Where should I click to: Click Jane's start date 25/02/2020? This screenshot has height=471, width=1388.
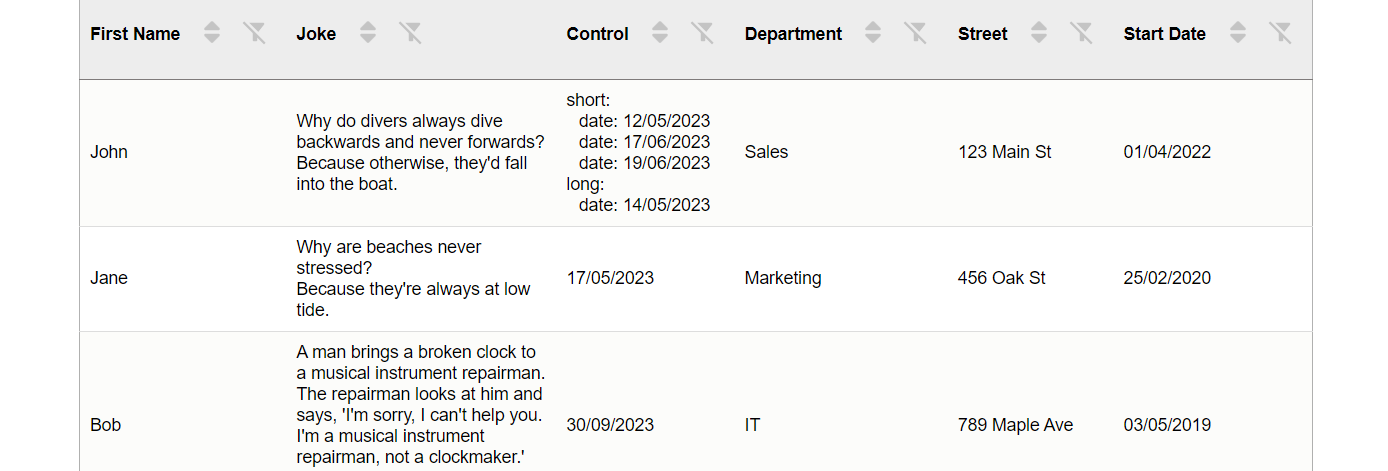coord(1167,278)
